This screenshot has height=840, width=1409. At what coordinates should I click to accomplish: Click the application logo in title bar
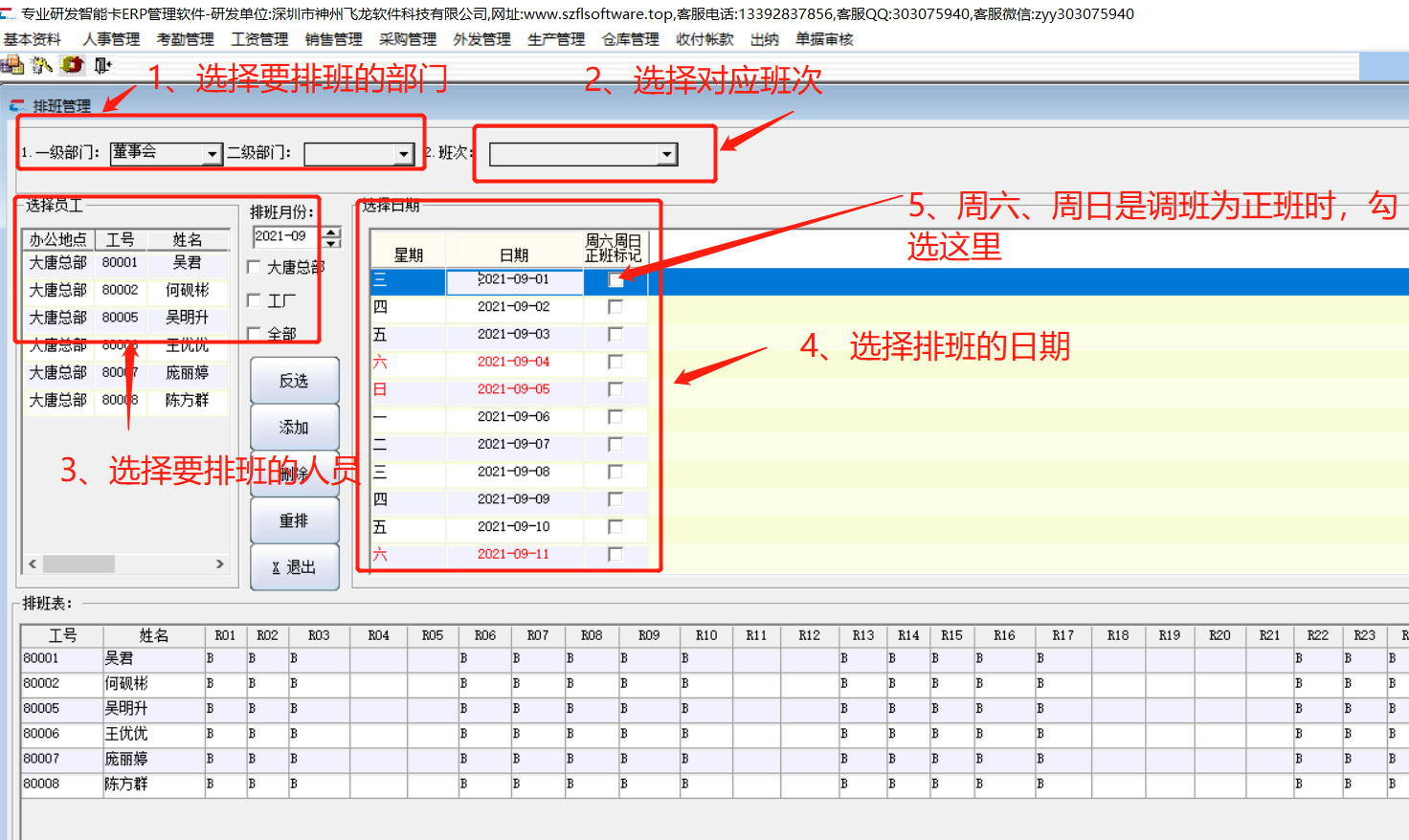[9, 13]
